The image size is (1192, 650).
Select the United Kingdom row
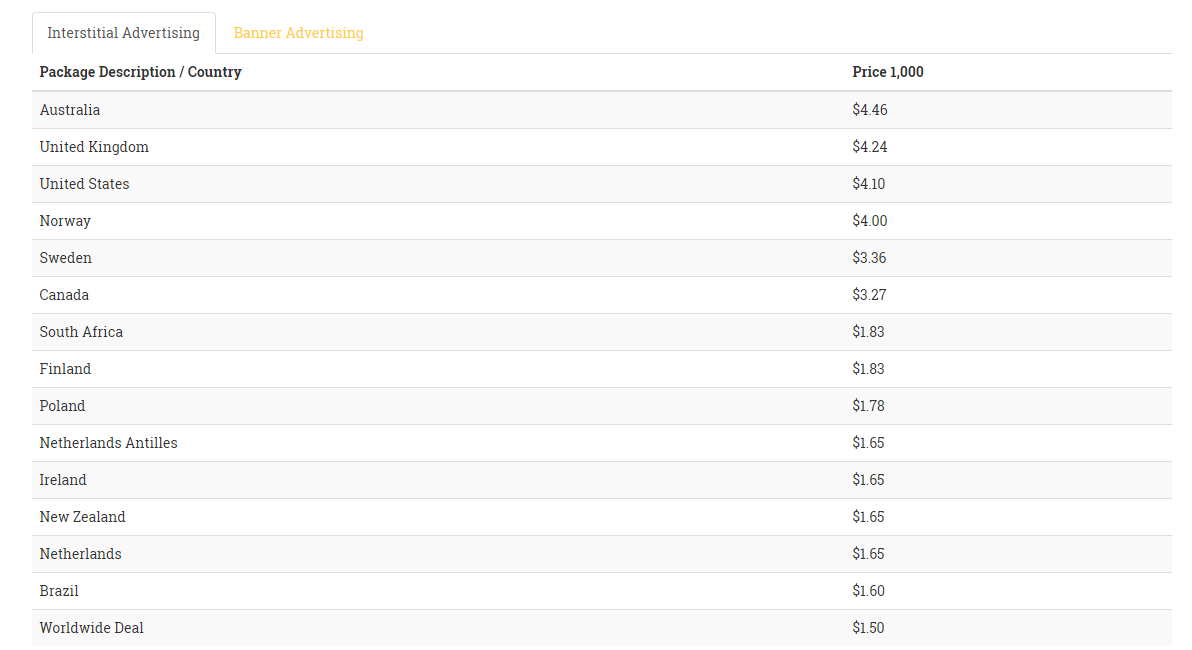point(601,147)
